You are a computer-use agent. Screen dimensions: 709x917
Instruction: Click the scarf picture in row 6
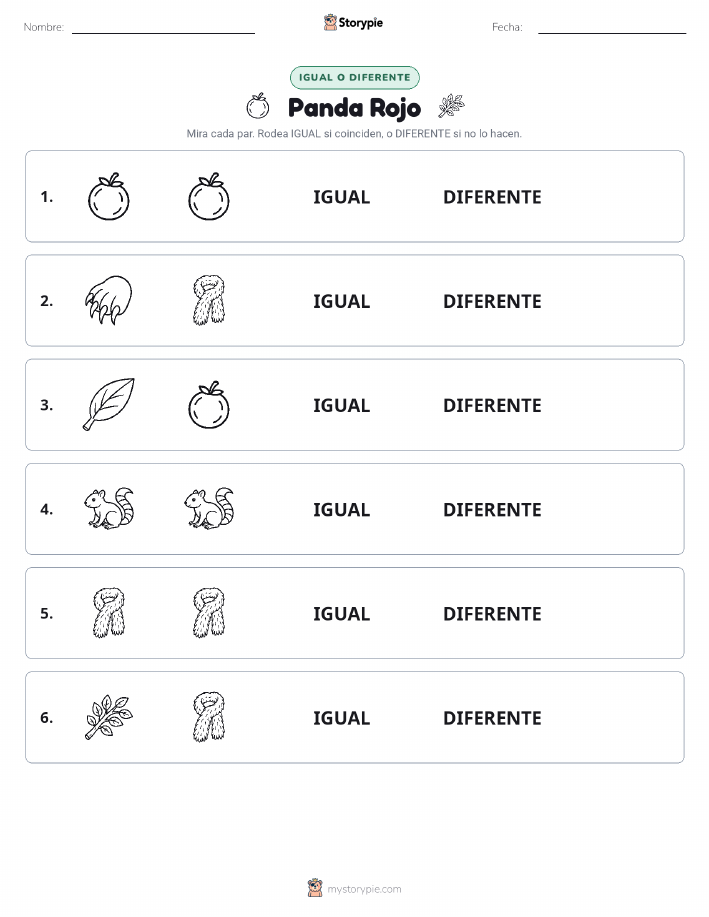(x=209, y=717)
